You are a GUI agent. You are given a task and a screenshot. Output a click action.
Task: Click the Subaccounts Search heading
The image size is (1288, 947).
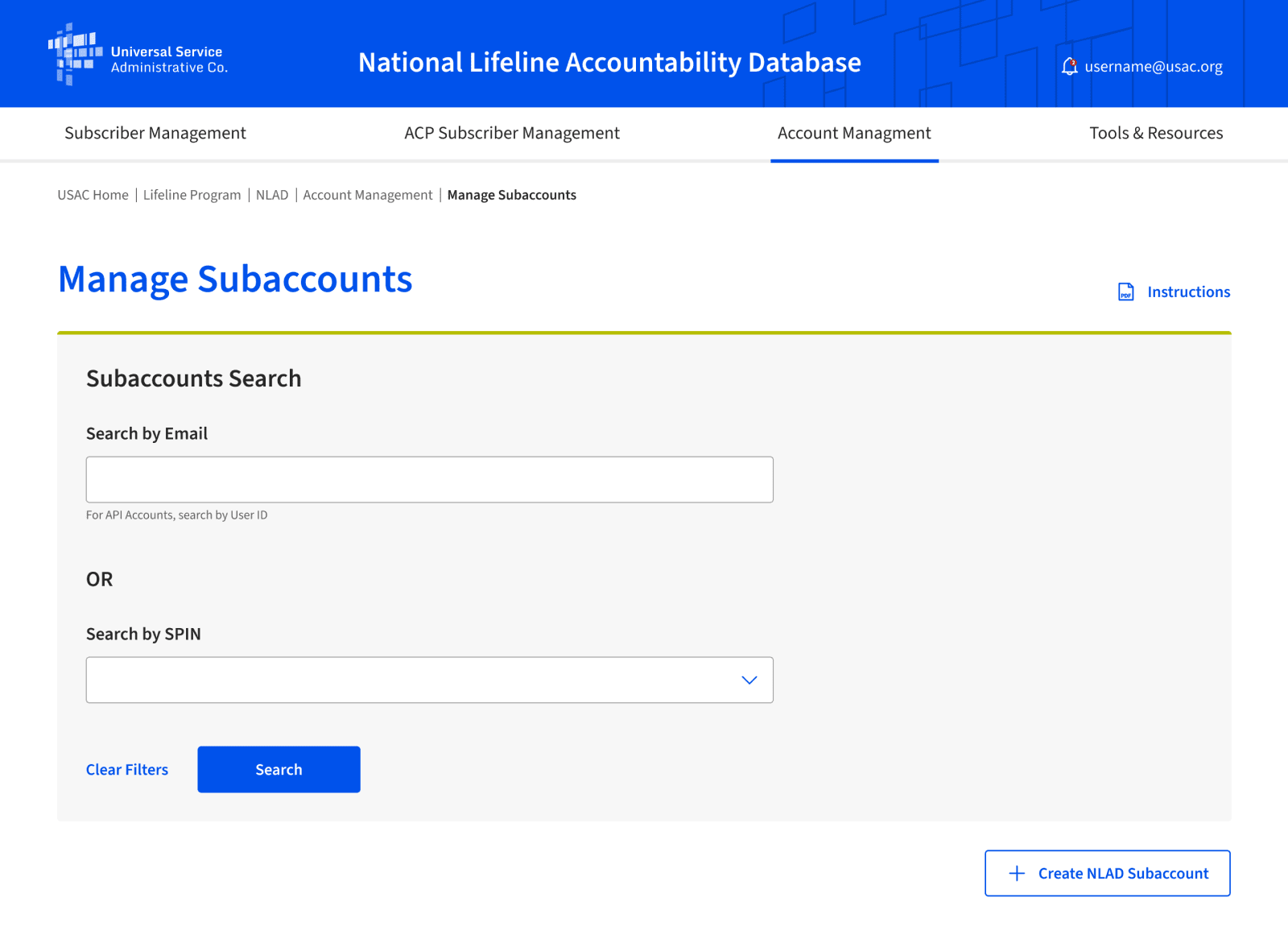pyautogui.click(x=194, y=378)
